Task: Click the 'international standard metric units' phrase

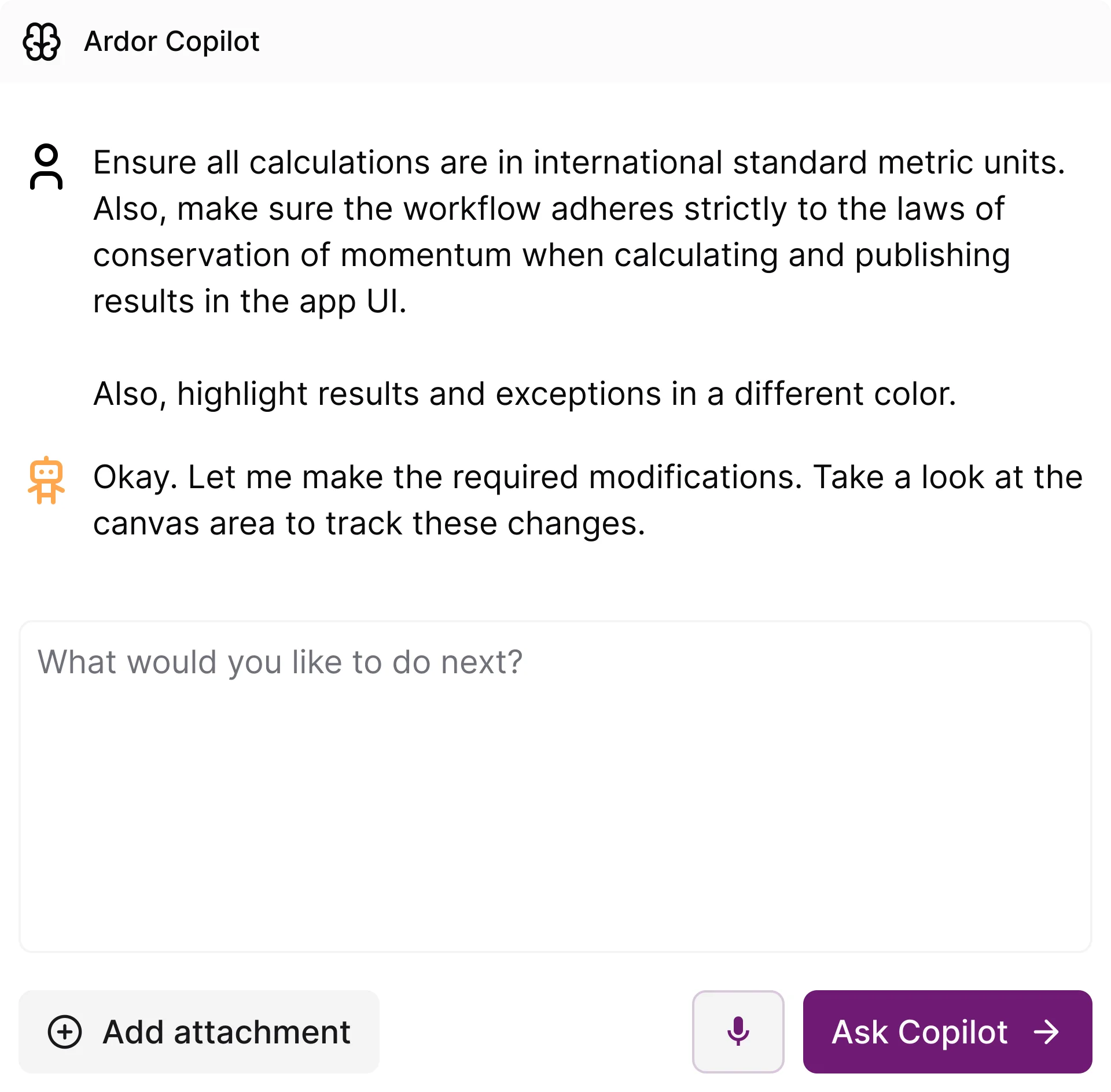Action: [799, 163]
